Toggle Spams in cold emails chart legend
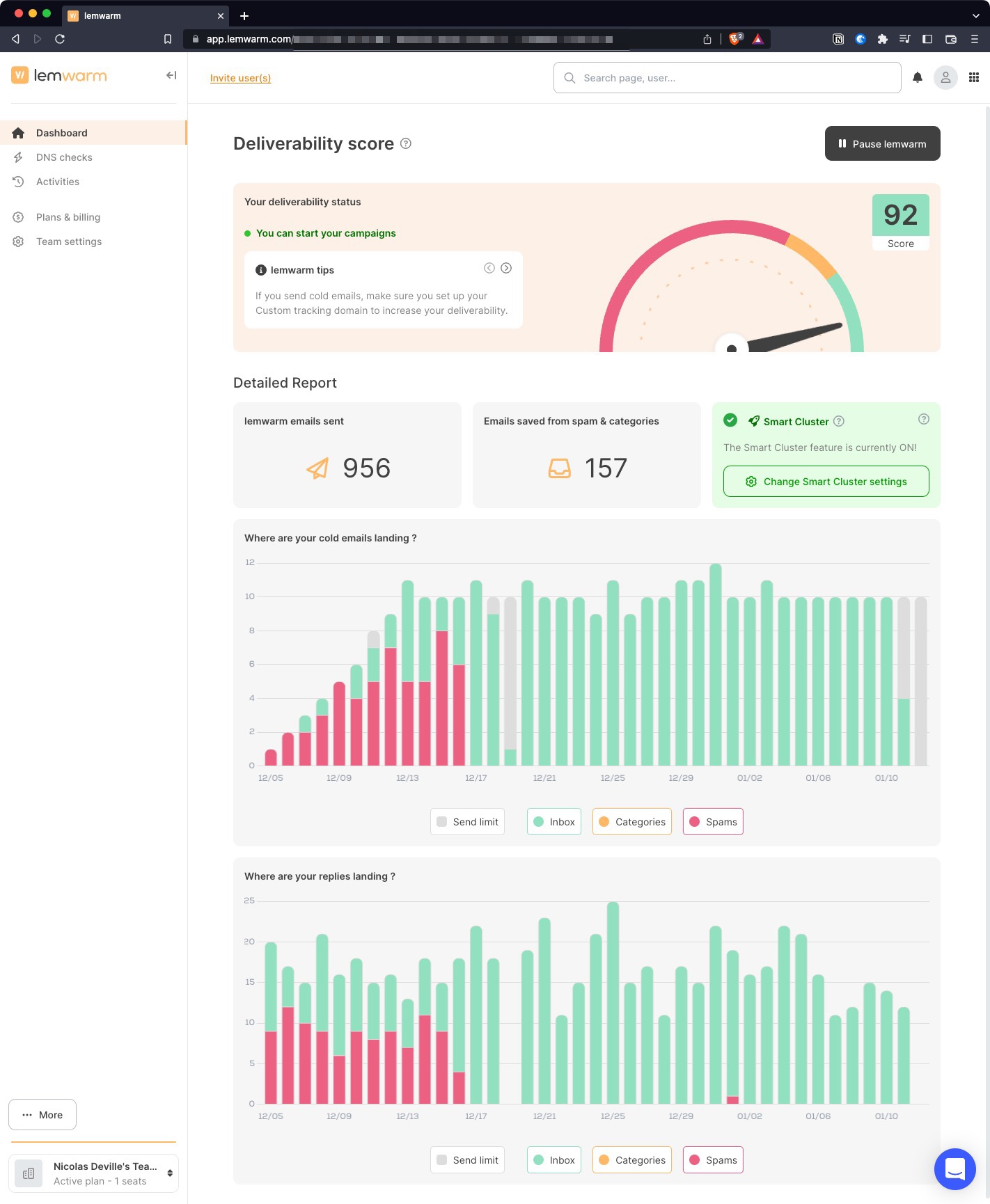The image size is (990, 1204). click(713, 822)
